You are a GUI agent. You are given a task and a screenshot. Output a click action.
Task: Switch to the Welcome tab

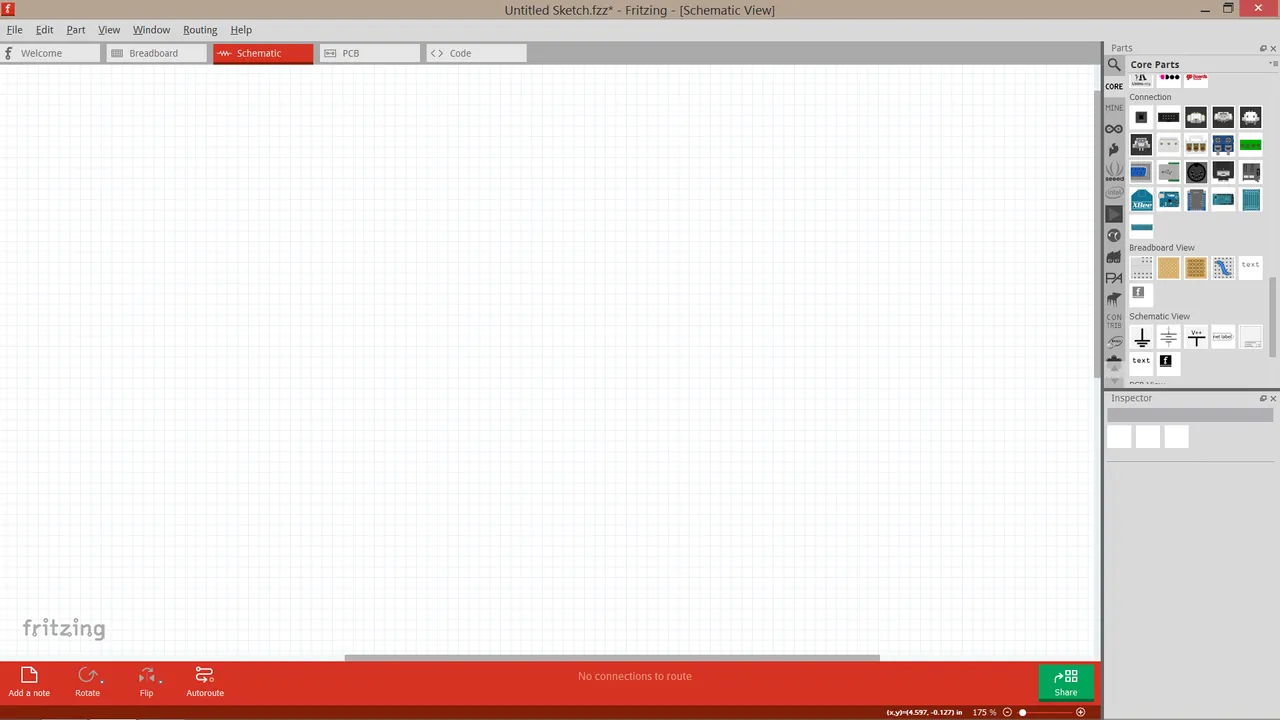[x=51, y=53]
